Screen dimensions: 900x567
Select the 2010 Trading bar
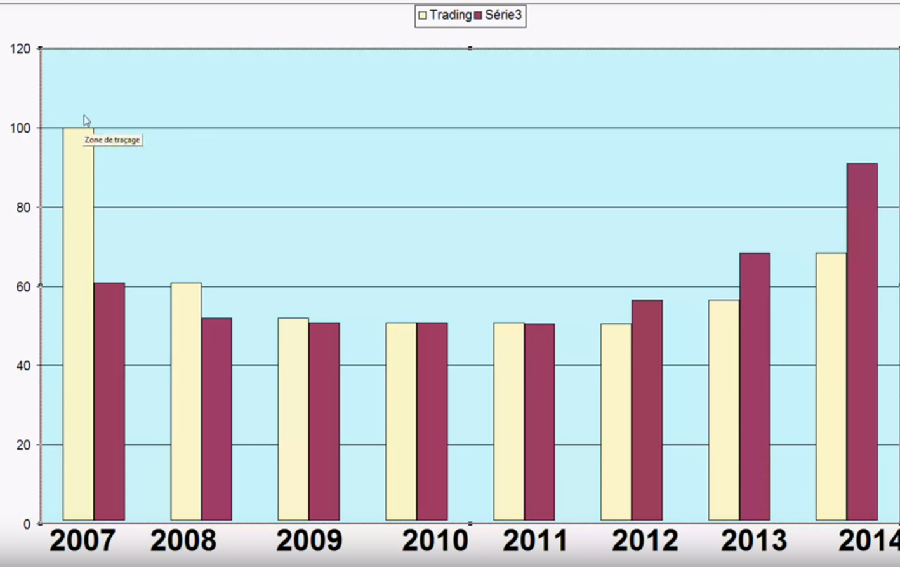[401, 422]
